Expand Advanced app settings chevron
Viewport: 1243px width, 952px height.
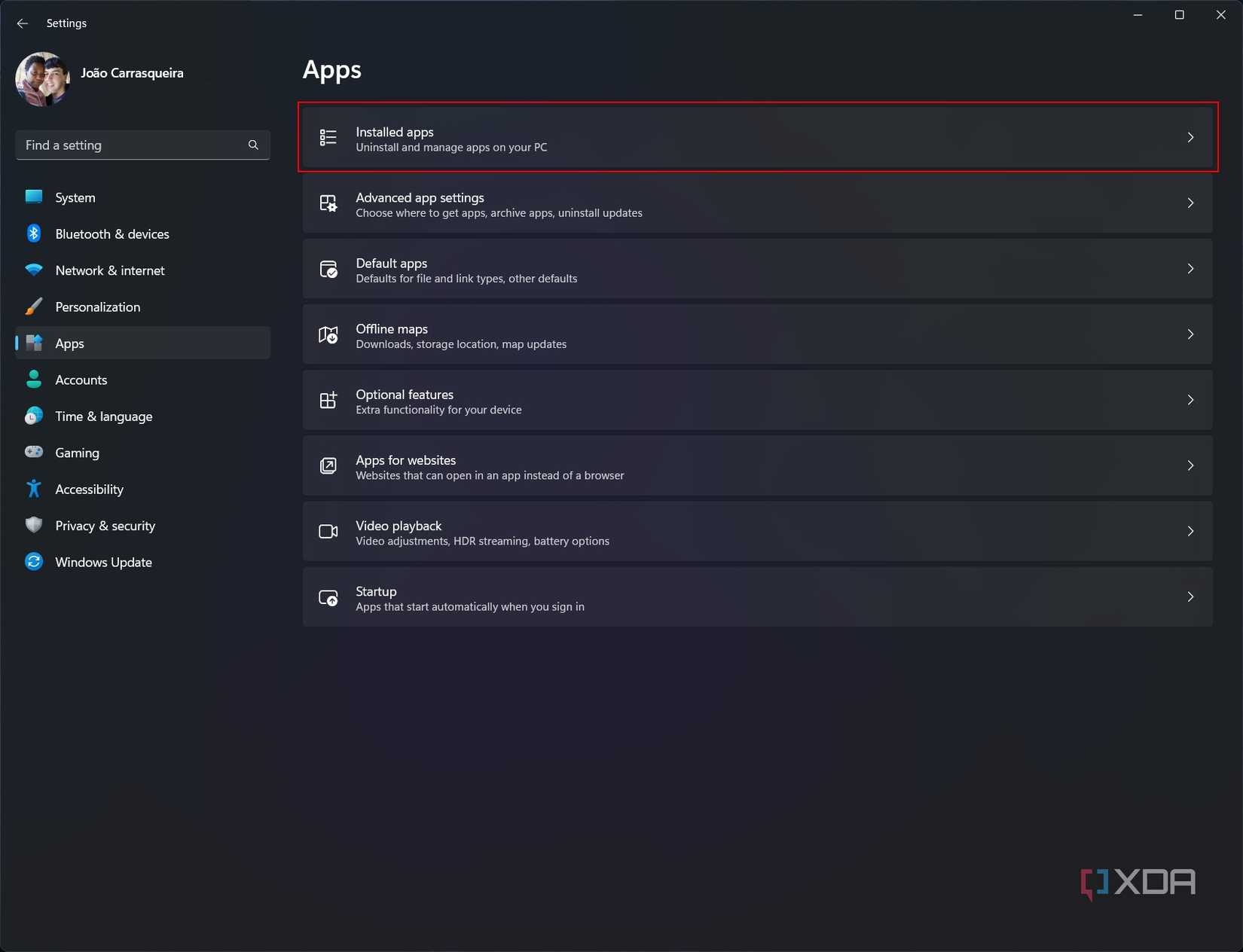[x=1190, y=203]
